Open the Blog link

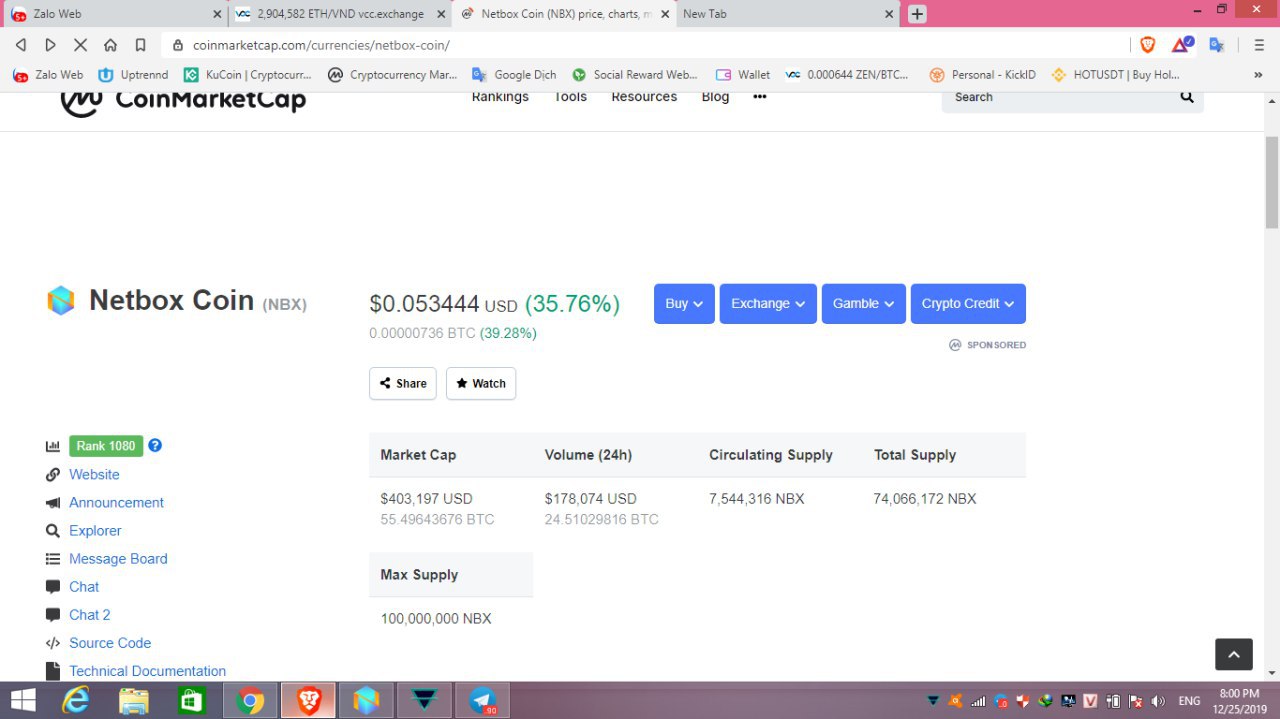[x=715, y=97]
